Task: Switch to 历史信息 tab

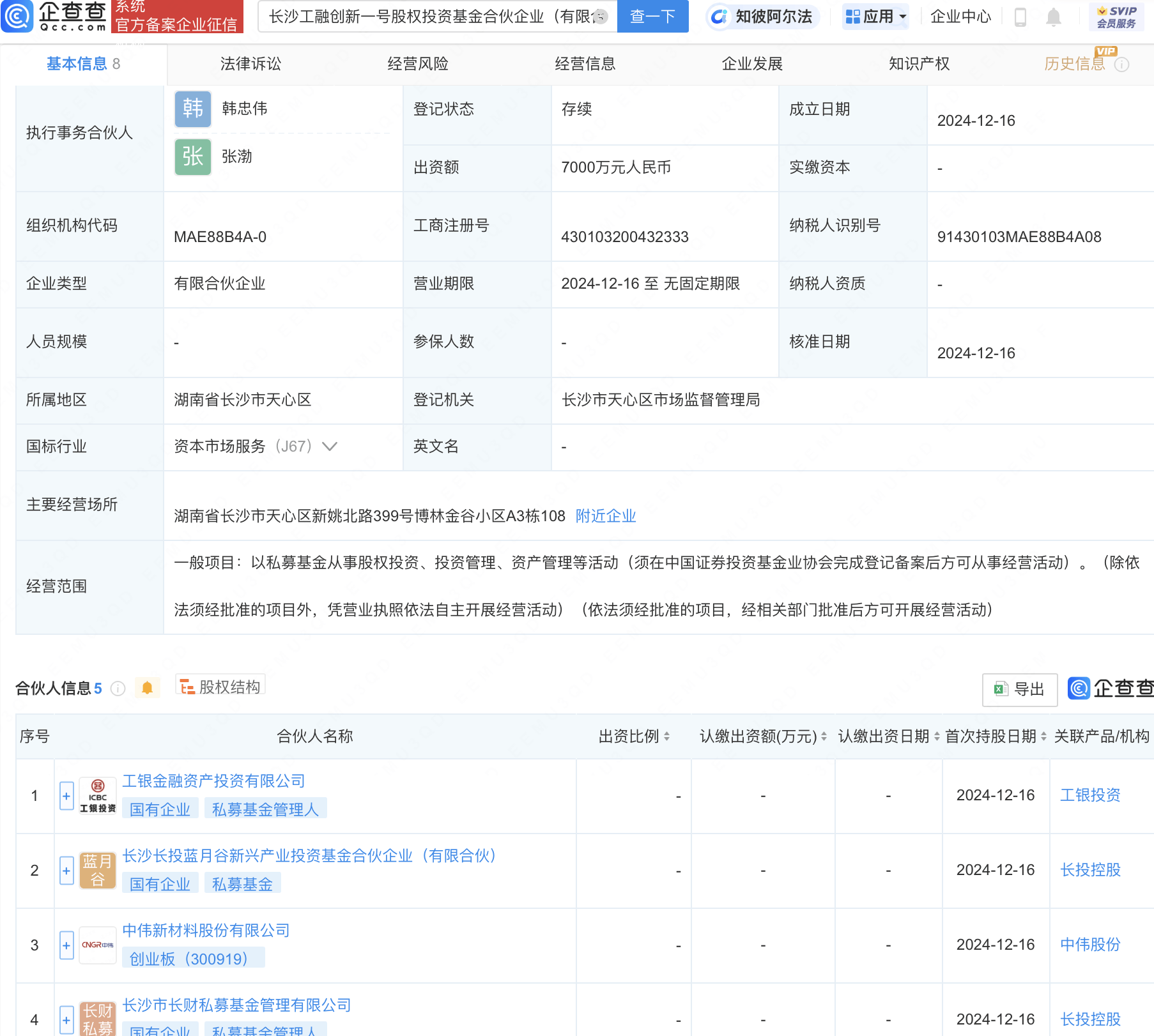Action: 1075,64
